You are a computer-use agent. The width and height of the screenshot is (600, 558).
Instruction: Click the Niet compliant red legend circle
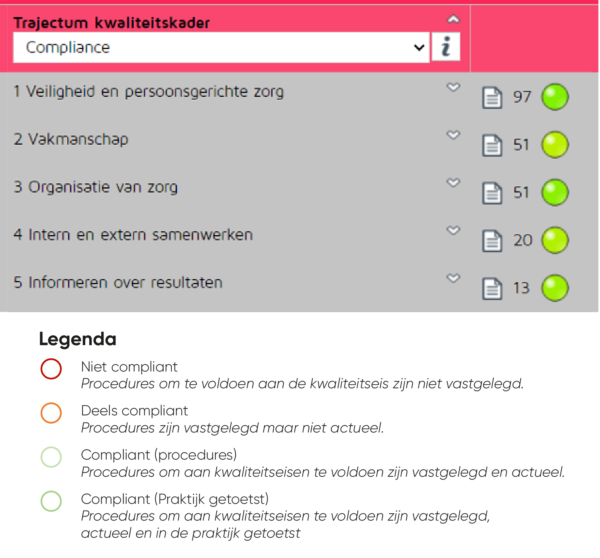click(x=51, y=369)
